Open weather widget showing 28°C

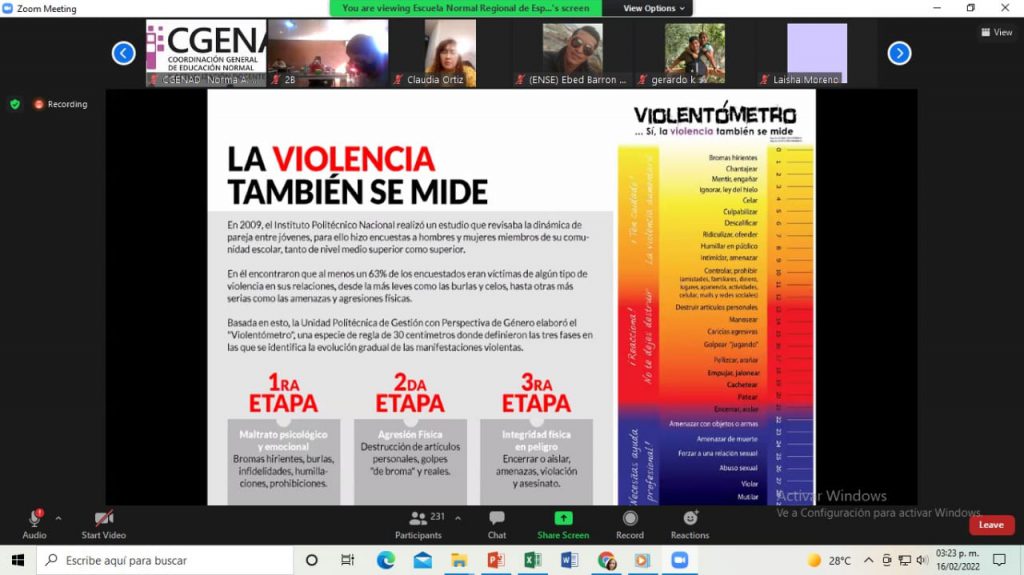click(829, 560)
